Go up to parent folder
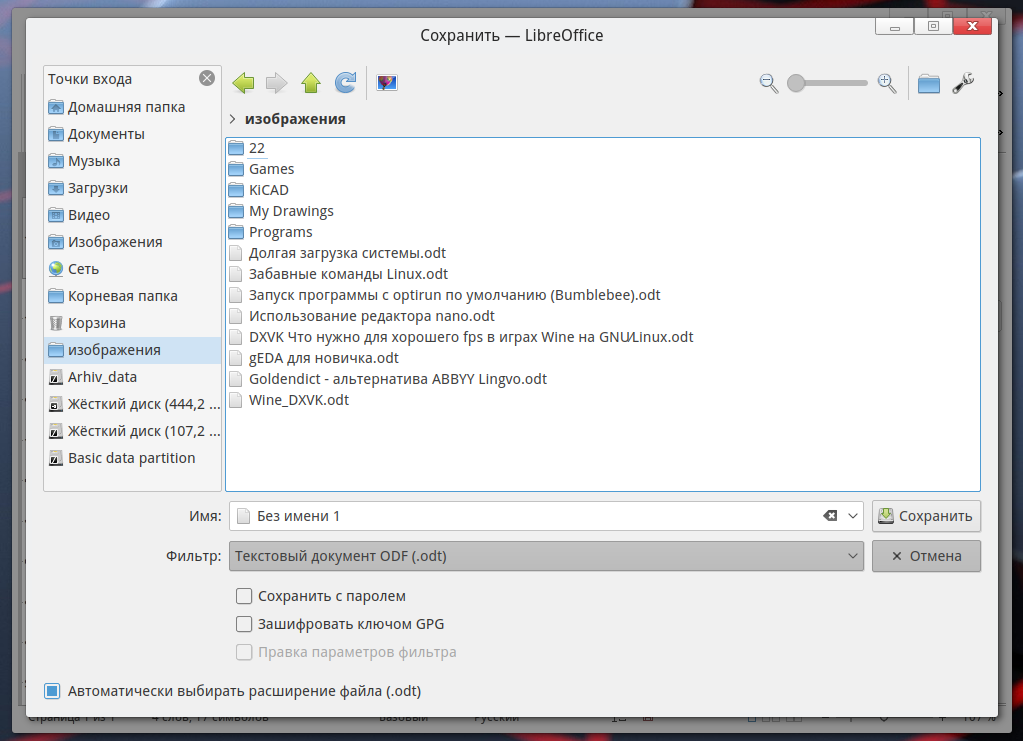Viewport: 1023px width, 741px height. (x=311, y=83)
